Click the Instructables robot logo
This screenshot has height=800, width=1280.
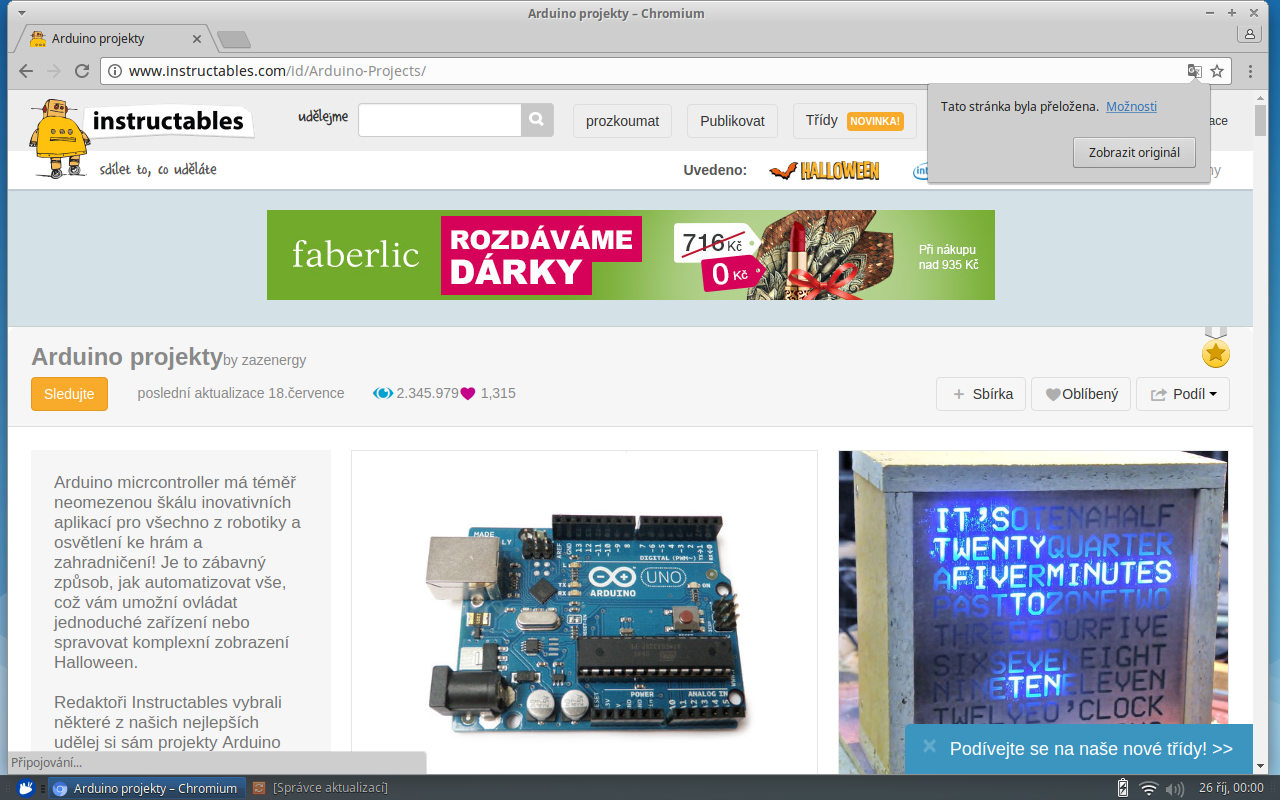60,137
